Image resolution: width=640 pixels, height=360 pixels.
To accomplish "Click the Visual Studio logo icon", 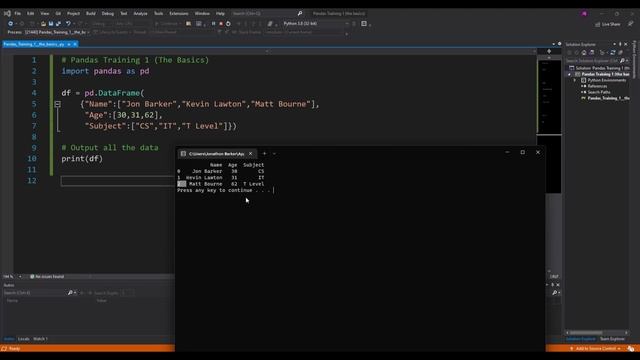I will coord(7,13).
